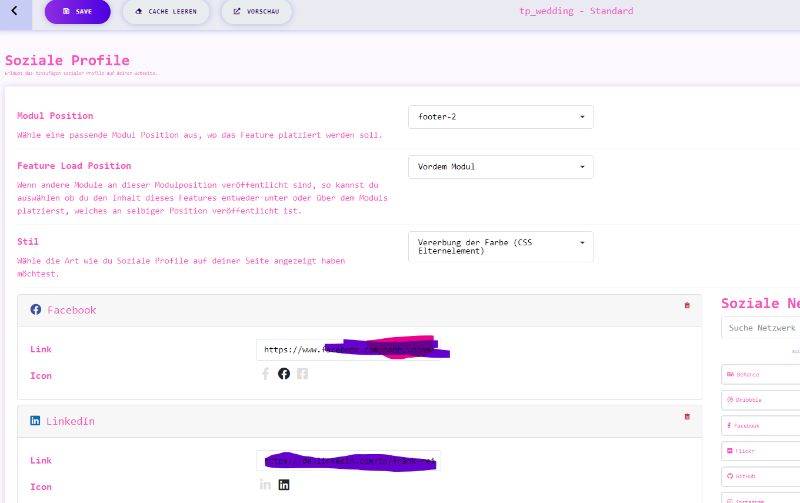Click the 'Feature Load Position' label

pyautogui.click(x=74, y=166)
